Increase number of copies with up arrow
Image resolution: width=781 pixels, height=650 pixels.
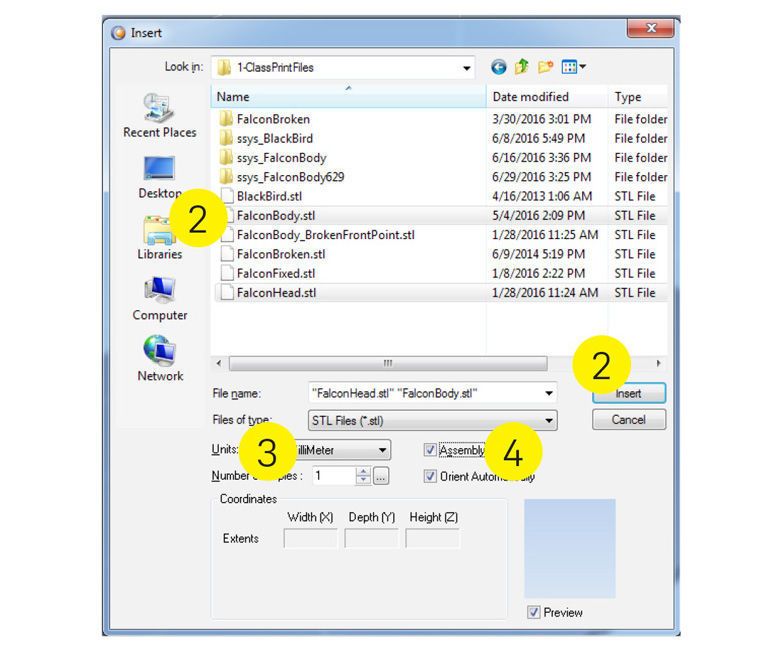tap(364, 471)
